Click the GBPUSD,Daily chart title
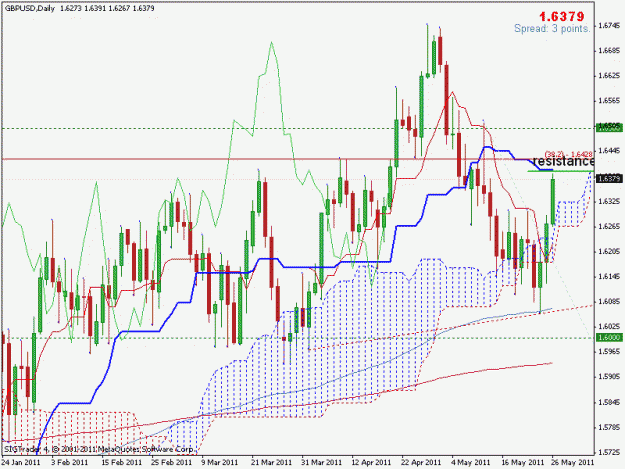This screenshot has height=469, width=625. [x=30, y=8]
